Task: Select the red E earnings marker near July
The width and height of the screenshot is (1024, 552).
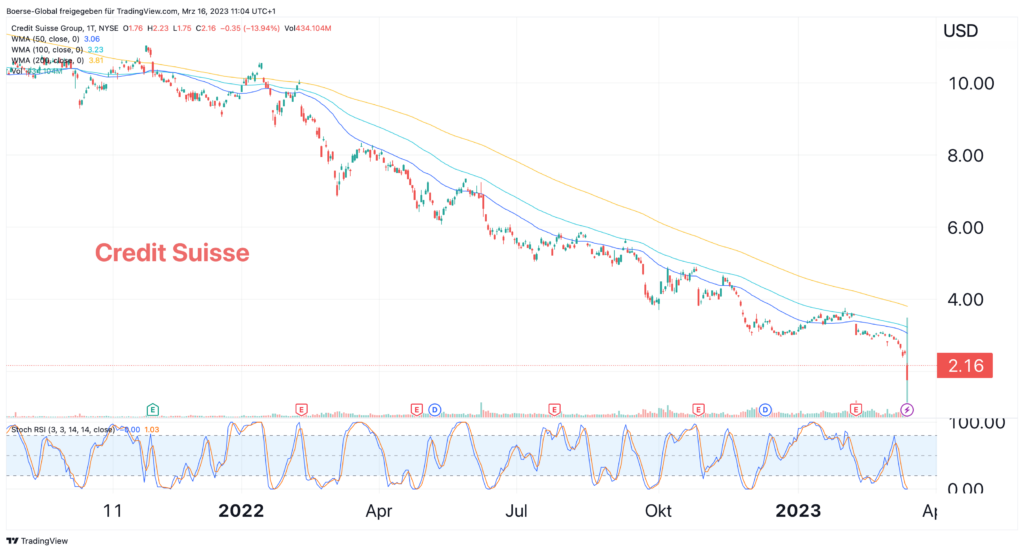Action: point(554,409)
